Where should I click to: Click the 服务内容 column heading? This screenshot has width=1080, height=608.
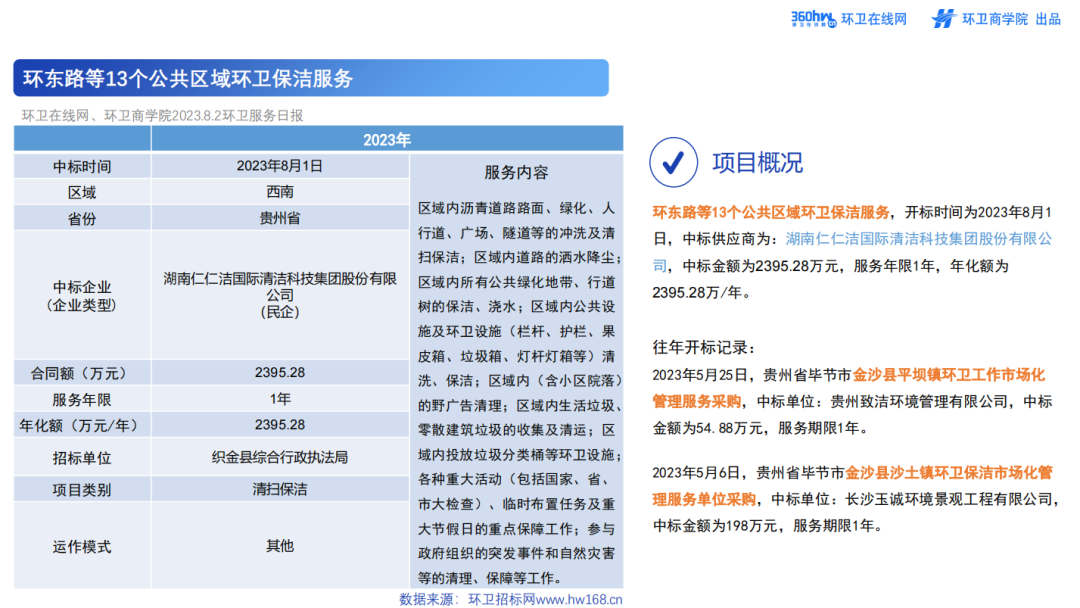coord(517,172)
